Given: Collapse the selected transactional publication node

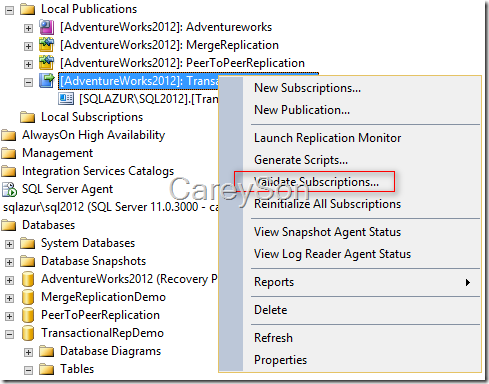Looking at the screenshot, I should [x=28, y=82].
